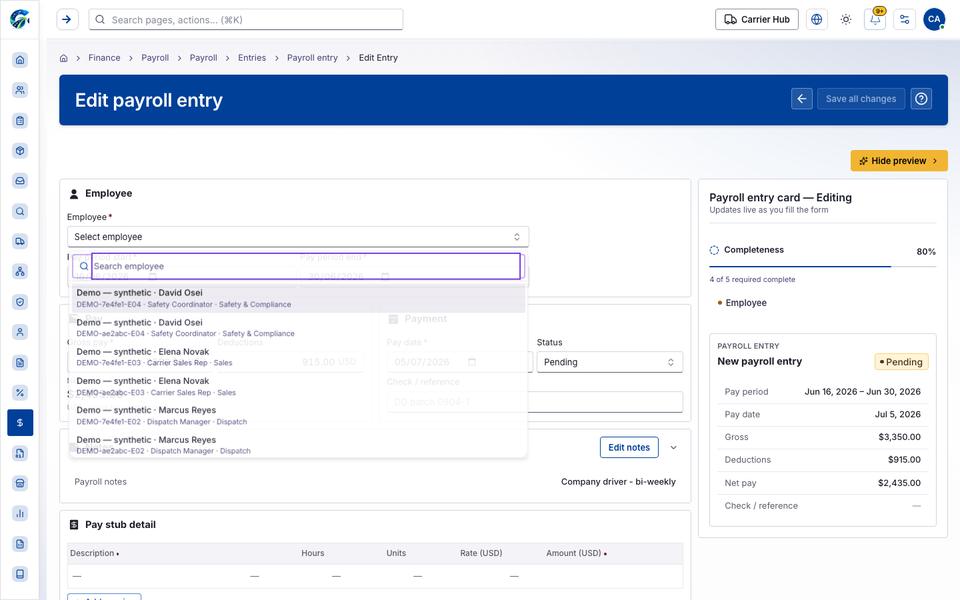Image resolution: width=960 pixels, height=600 pixels.
Task: Open the percent icon in the sidebar
Action: [x=20, y=392]
